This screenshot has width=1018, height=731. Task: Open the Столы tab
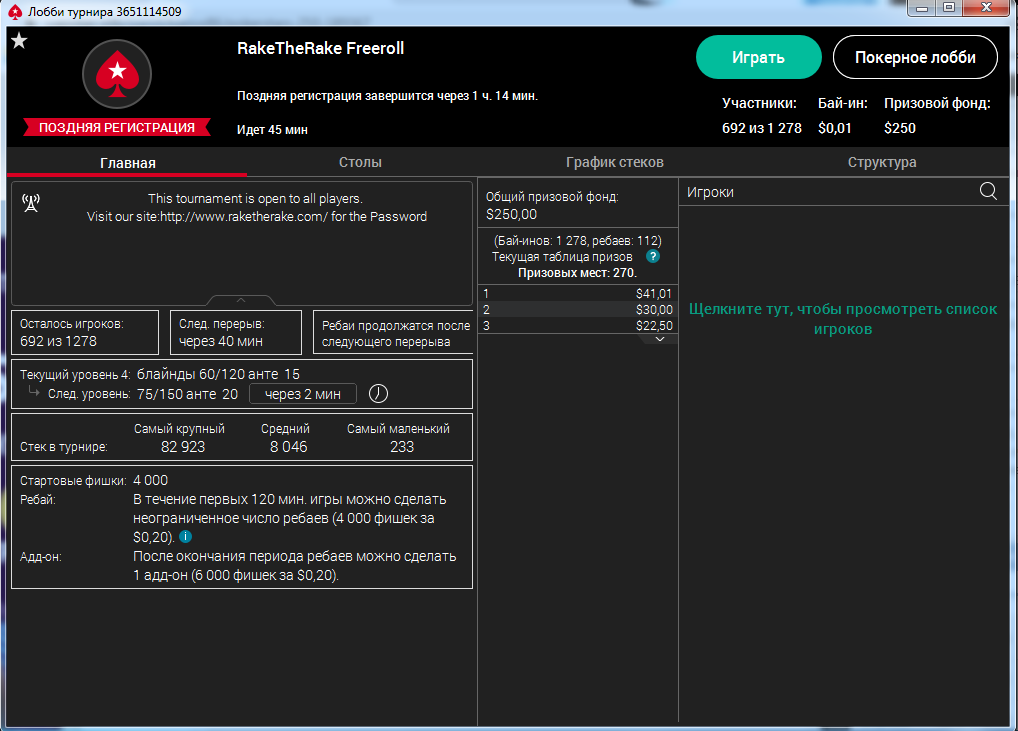pyautogui.click(x=360, y=162)
